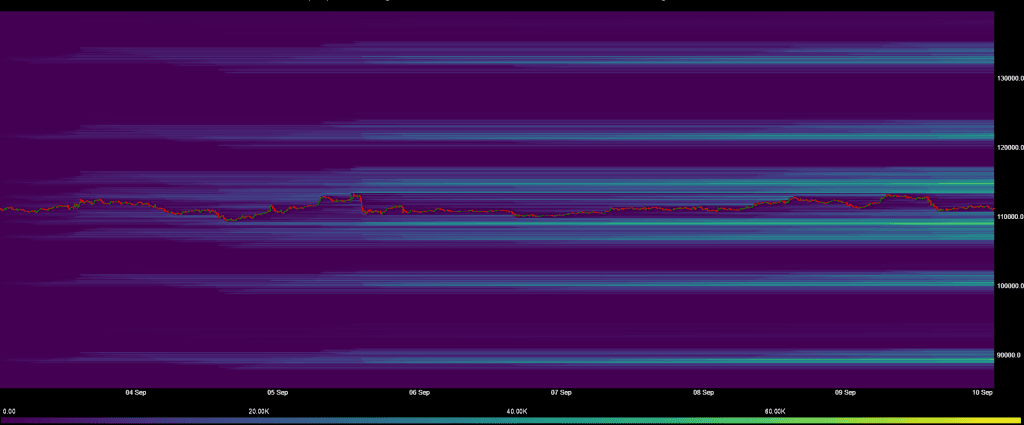
Task: Select the 40.00K color scale label
Action: pos(517,411)
